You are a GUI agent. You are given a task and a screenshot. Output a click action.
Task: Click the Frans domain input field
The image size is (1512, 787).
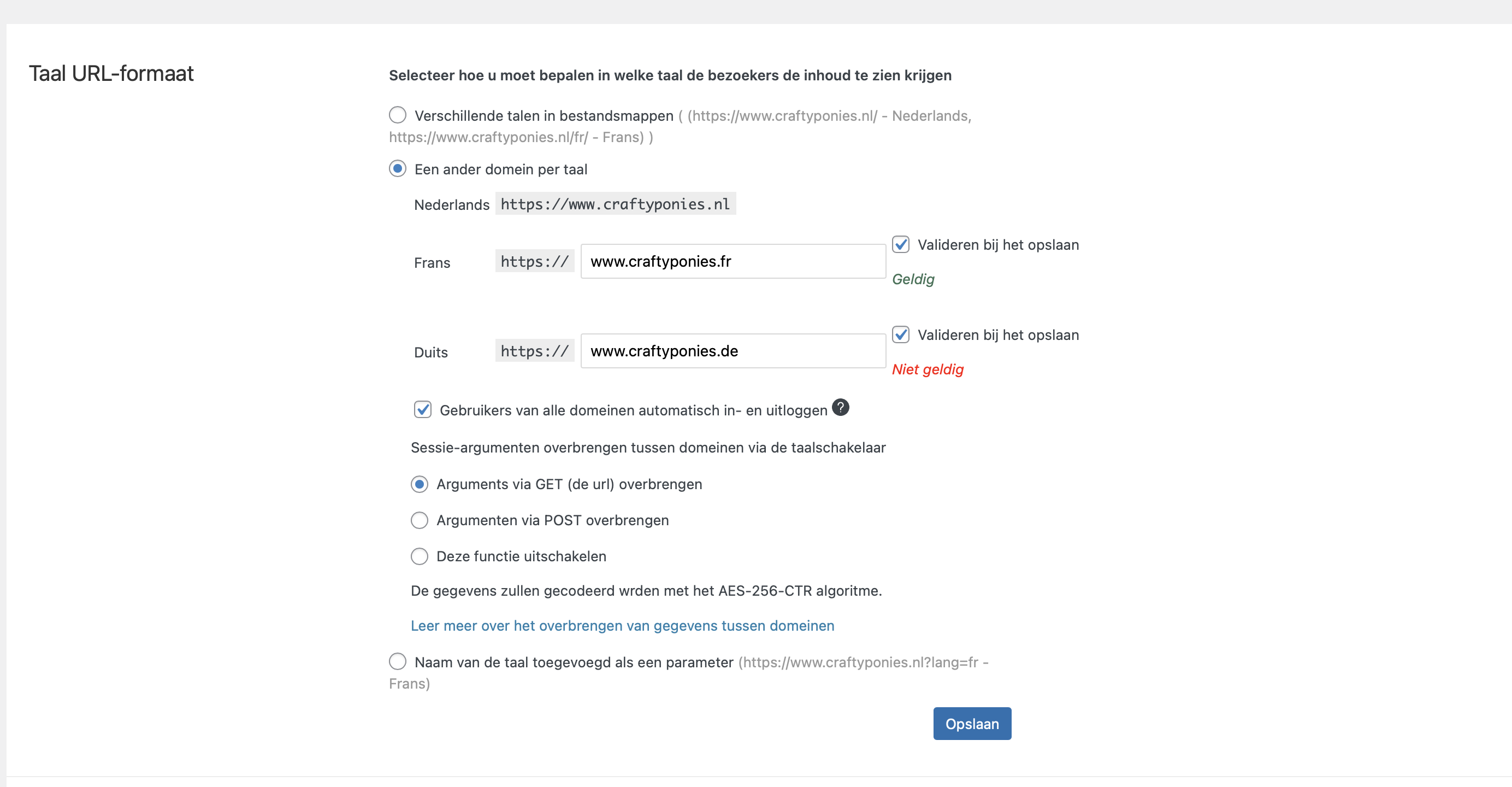click(733, 261)
